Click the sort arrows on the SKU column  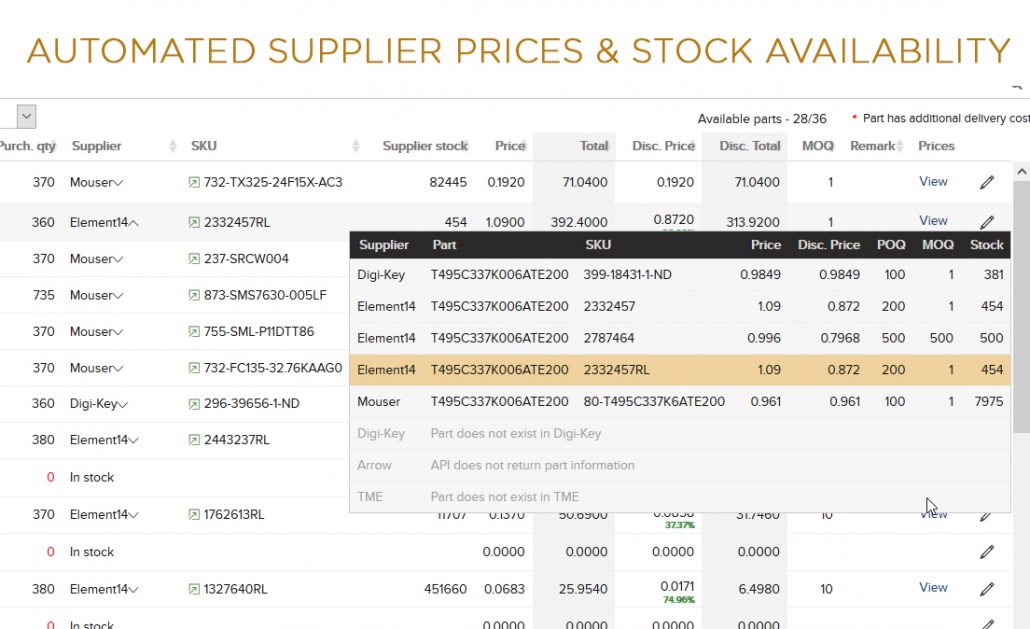click(356, 146)
